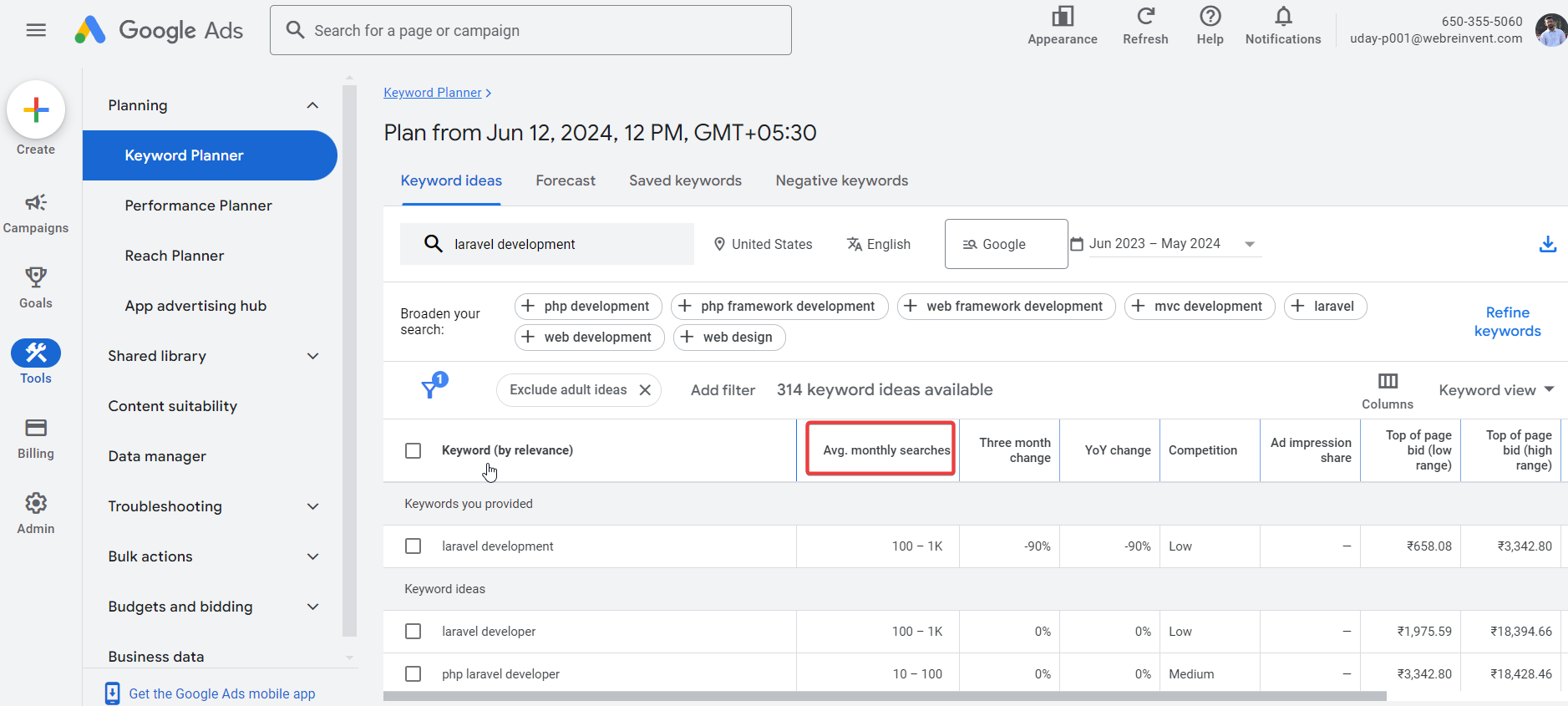
Task: Open Reach Planner
Action: (174, 256)
